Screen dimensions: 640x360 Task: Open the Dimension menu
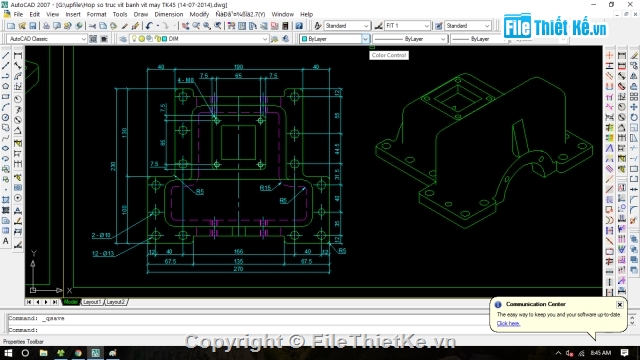pyautogui.click(x=169, y=14)
